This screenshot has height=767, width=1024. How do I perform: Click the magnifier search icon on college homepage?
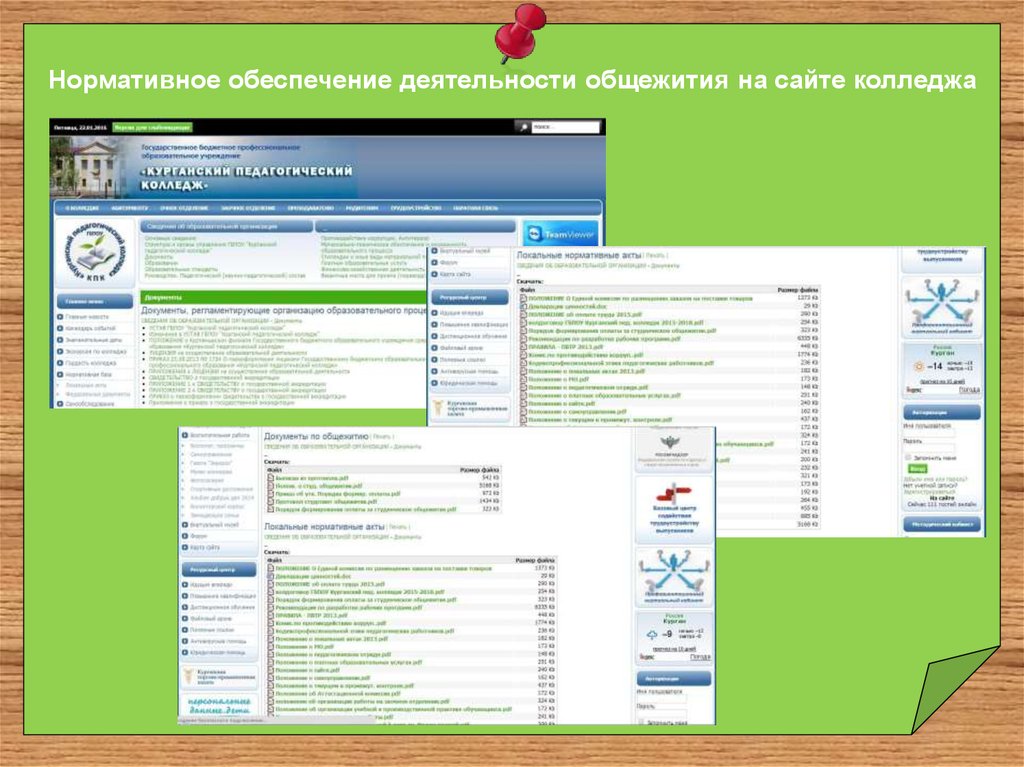pos(523,127)
